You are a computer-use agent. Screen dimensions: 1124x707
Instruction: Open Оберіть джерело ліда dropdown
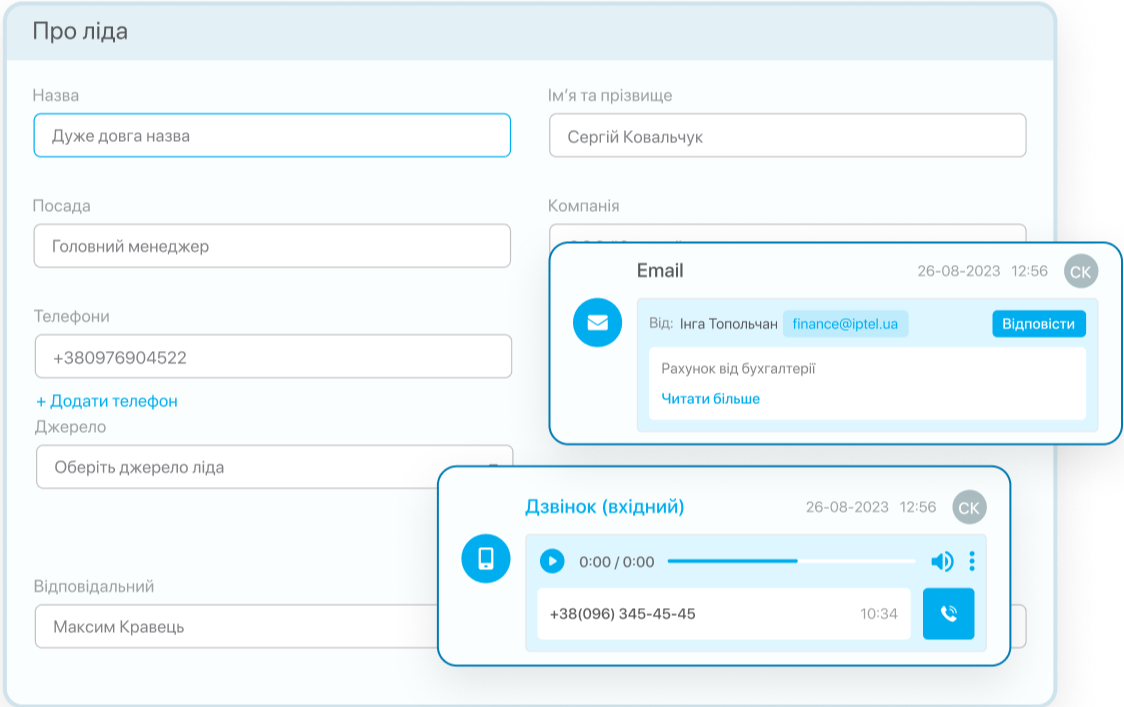[x=275, y=467]
